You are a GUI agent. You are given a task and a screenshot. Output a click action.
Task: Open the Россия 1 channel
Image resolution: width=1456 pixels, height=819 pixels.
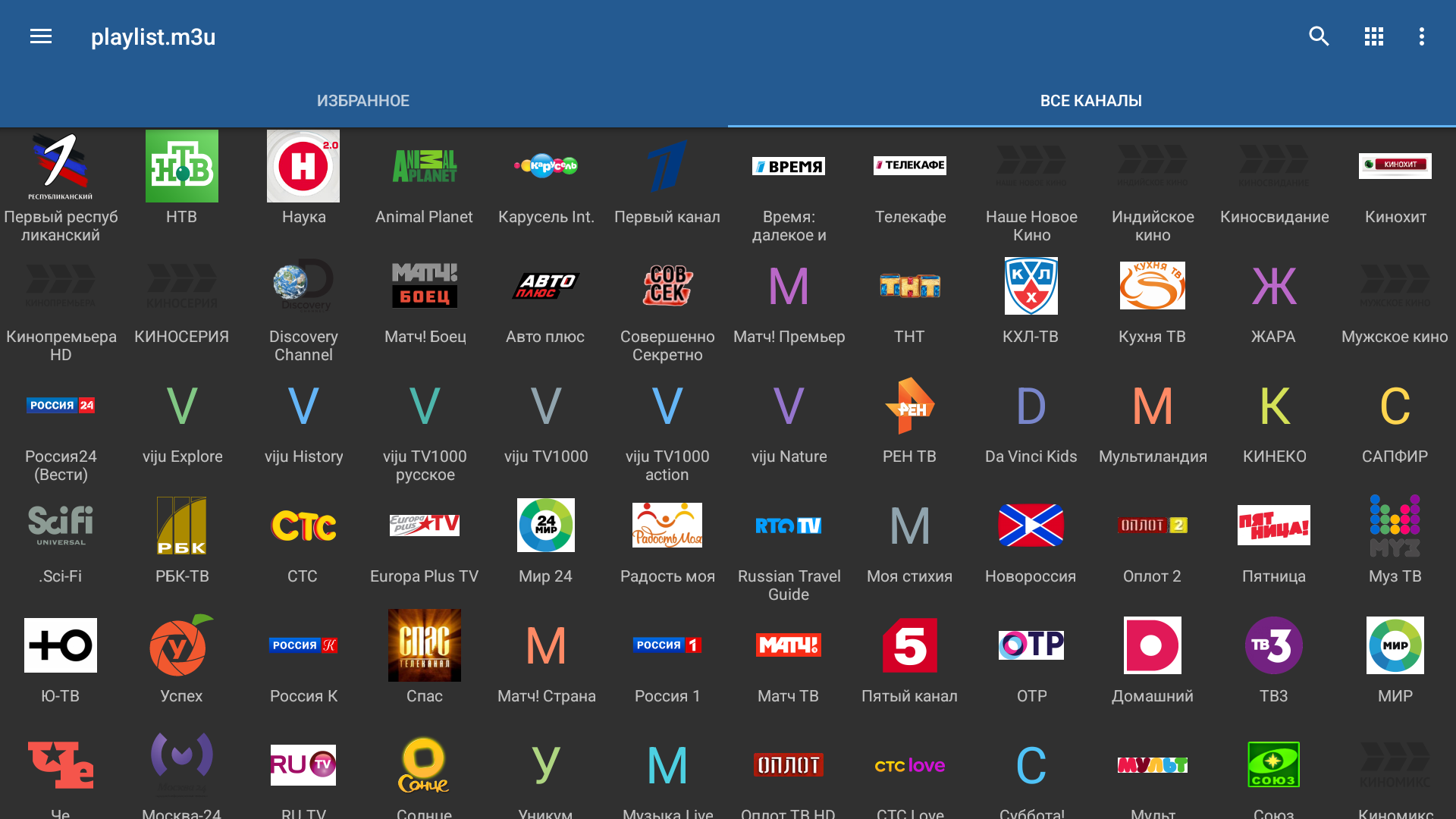(667, 645)
